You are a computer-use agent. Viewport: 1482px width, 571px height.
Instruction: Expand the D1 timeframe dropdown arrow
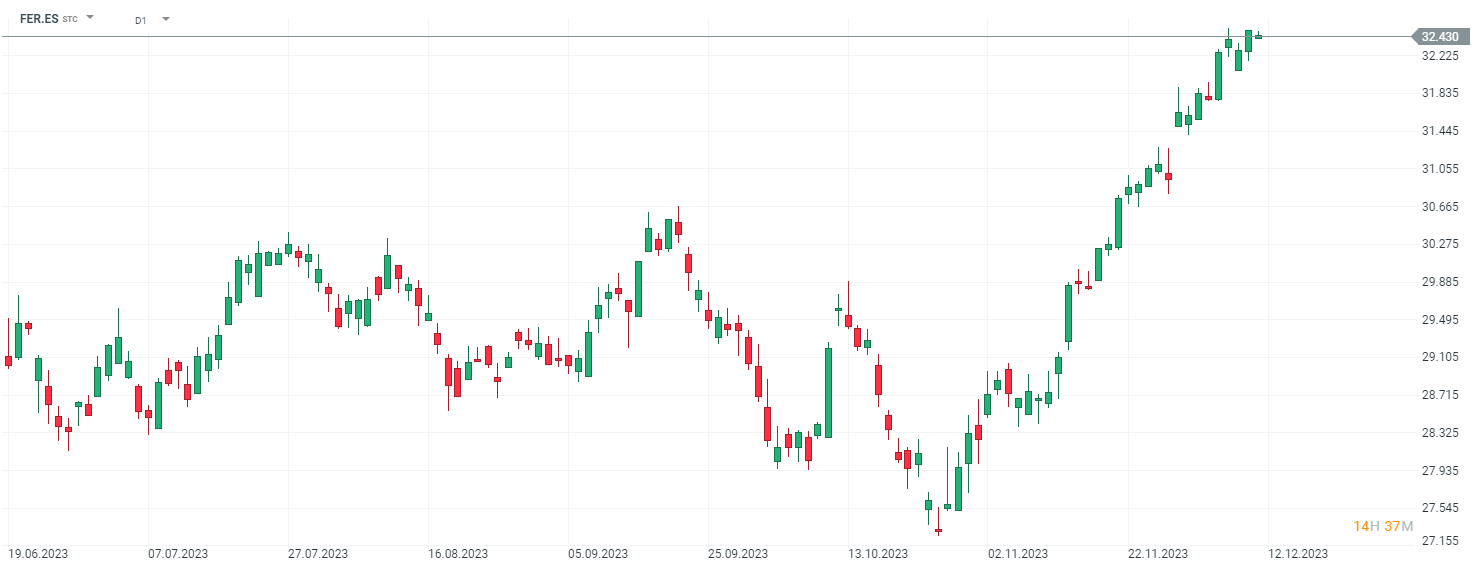[165, 19]
